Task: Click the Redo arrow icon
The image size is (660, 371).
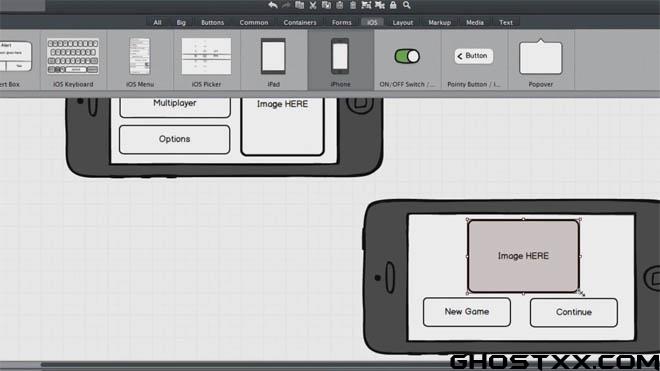Action: pyautogui.click(x=286, y=5)
